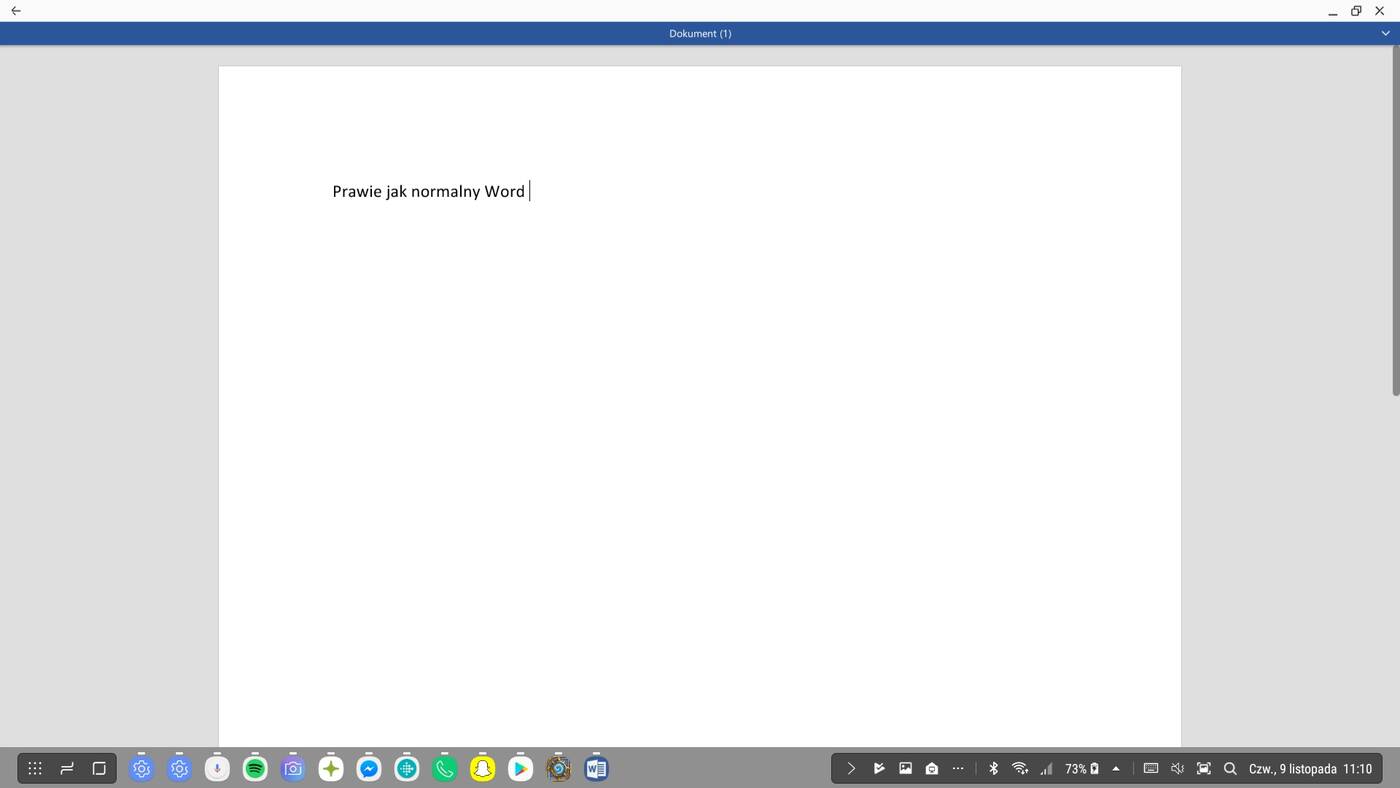Screen dimensions: 1400x788
Task: Open Snapchat app in the taskbar
Action: (483, 769)
